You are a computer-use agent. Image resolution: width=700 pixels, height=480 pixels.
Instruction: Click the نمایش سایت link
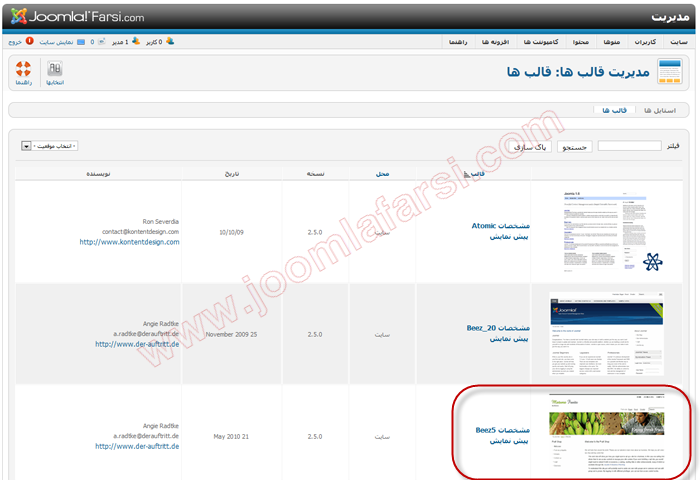pos(56,42)
